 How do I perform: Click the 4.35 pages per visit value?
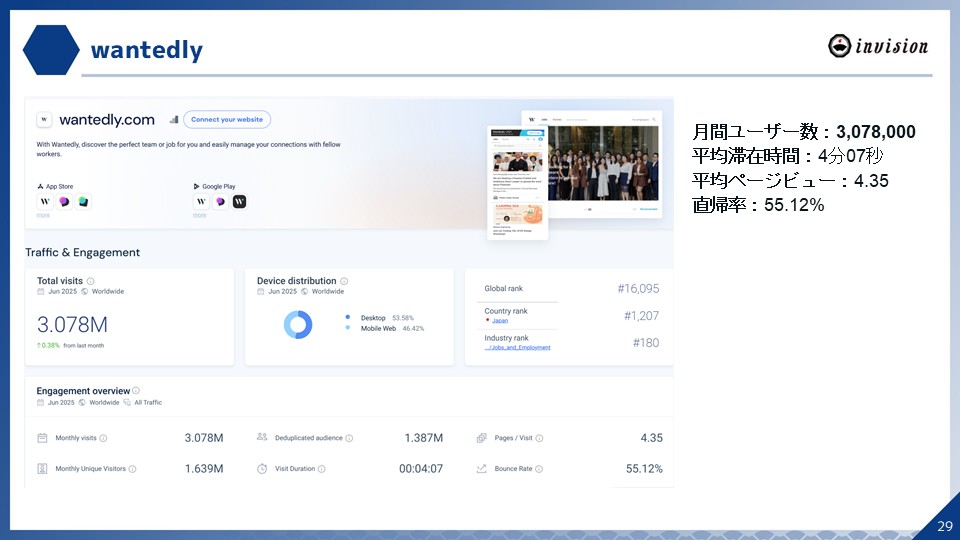[x=651, y=438]
